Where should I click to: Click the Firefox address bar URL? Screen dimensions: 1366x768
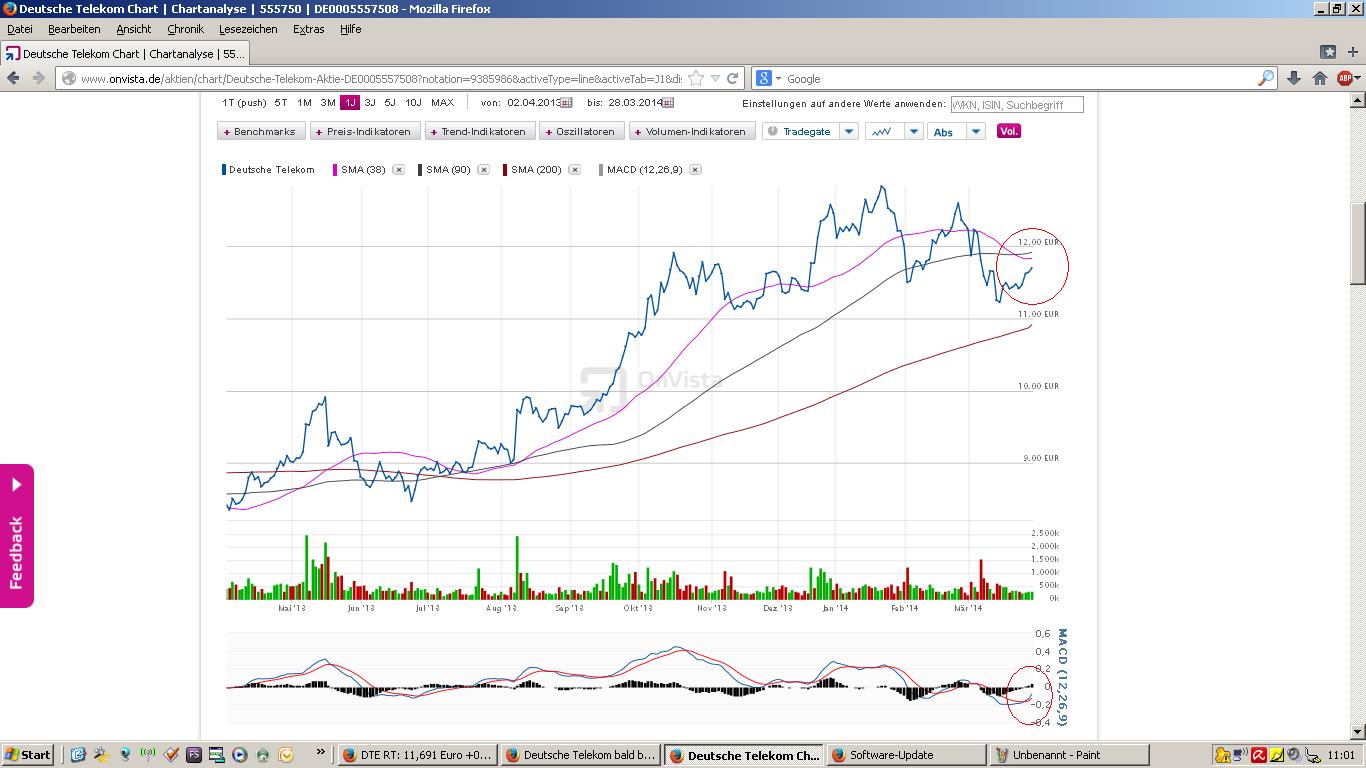click(x=380, y=78)
